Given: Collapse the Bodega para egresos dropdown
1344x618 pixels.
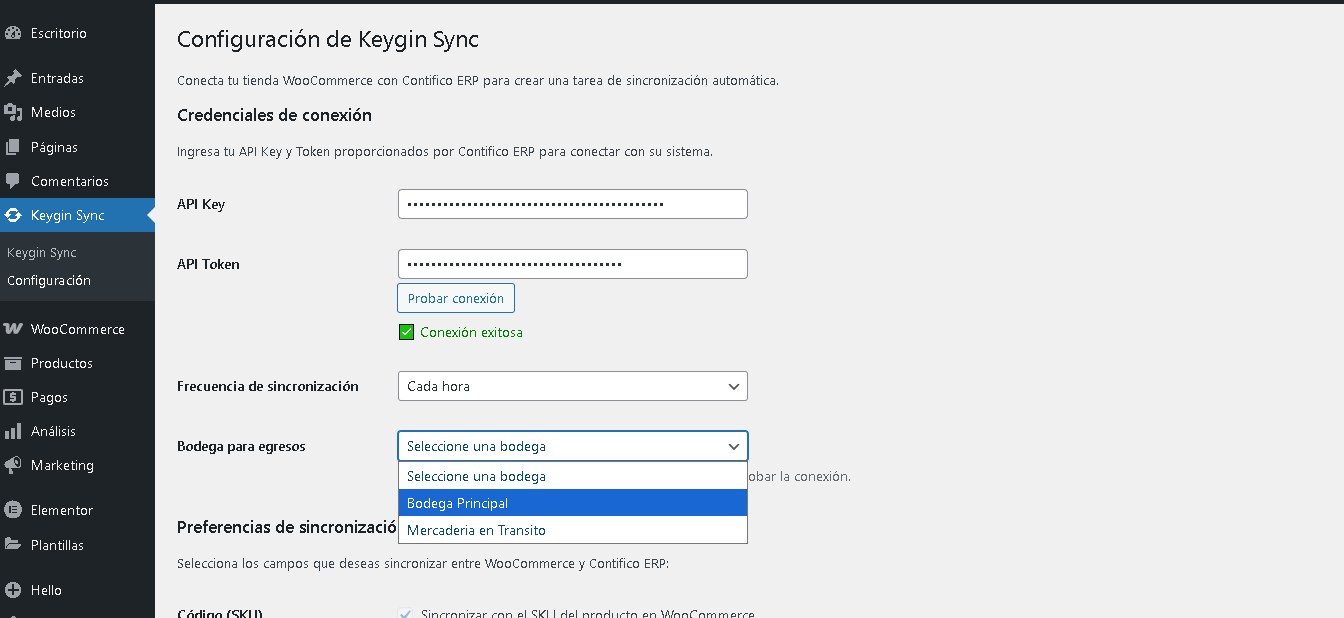Looking at the screenshot, I should click(x=572, y=446).
